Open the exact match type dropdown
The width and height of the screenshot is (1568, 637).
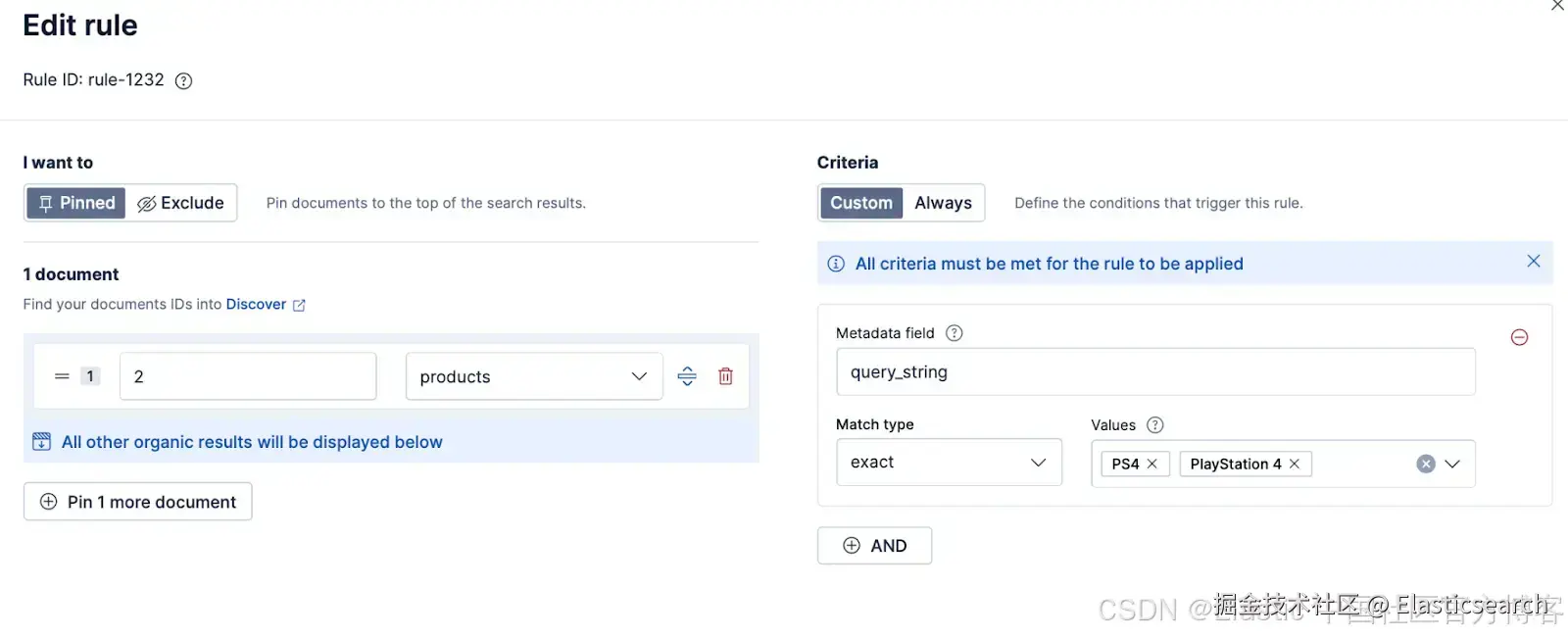[x=948, y=463]
